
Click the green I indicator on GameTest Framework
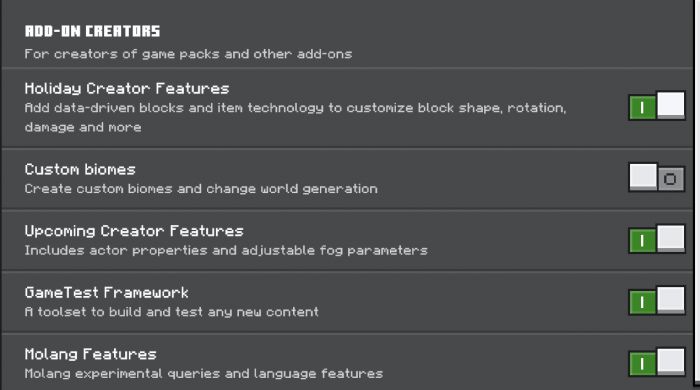(642, 303)
